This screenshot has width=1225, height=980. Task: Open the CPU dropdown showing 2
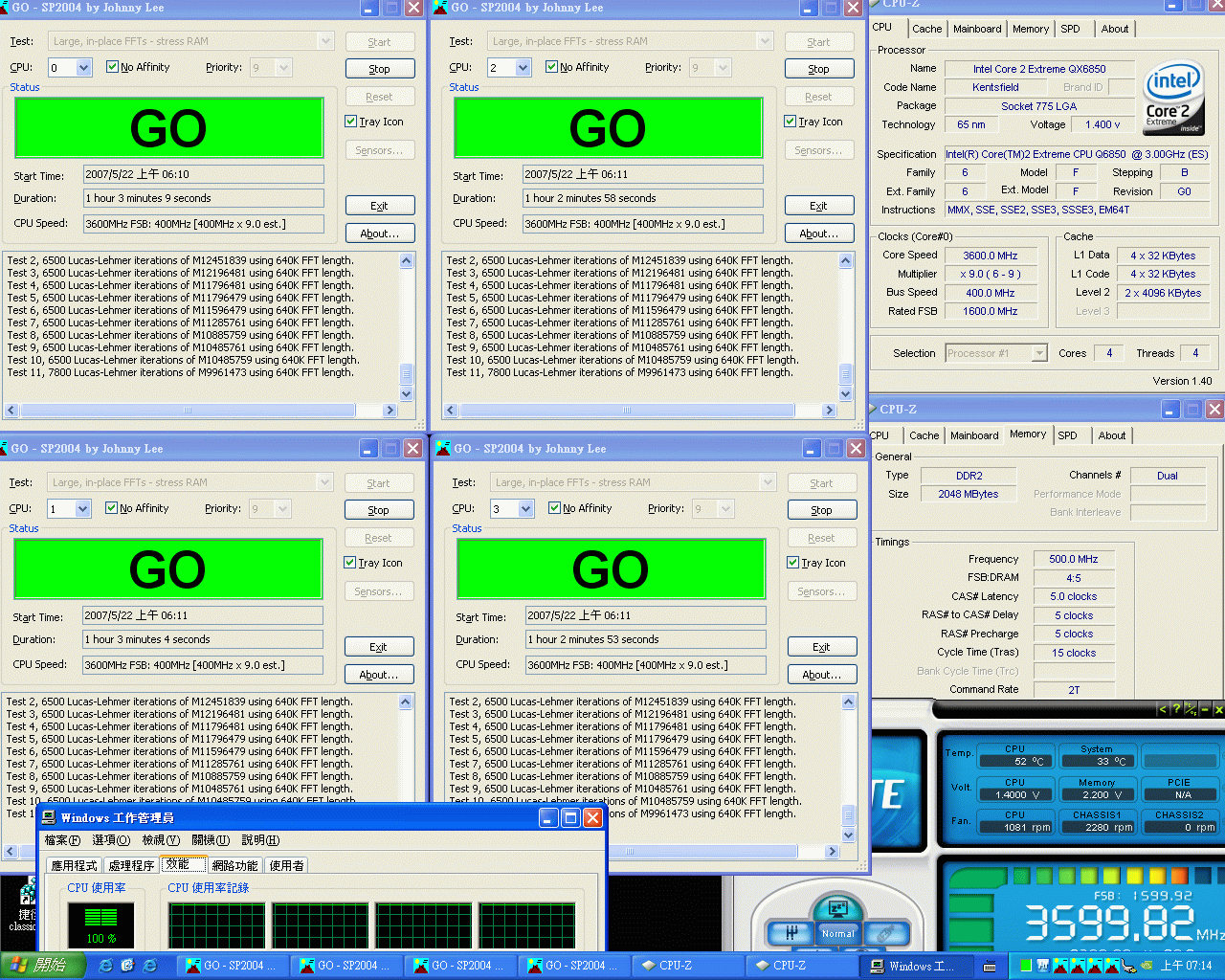point(523,68)
